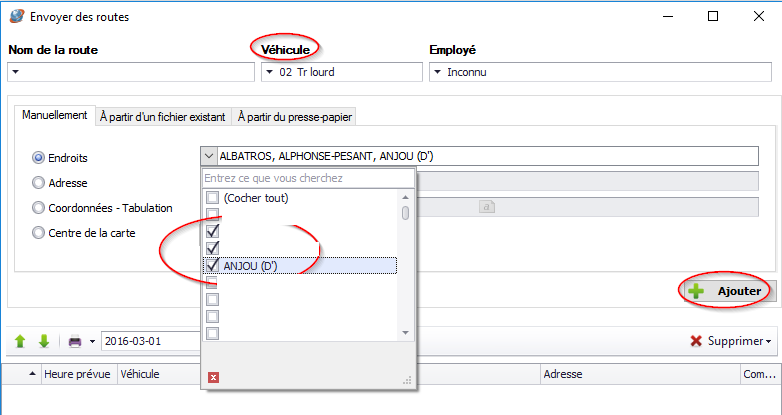Screen dimensions: 782x415
Task: Click the Ajouter button
Action: pyautogui.click(x=727, y=291)
